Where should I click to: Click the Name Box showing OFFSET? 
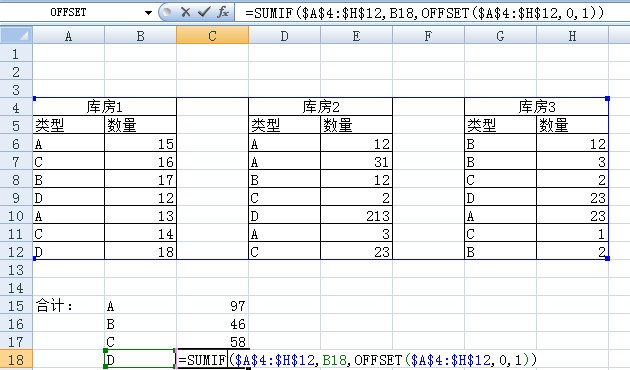click(x=68, y=12)
